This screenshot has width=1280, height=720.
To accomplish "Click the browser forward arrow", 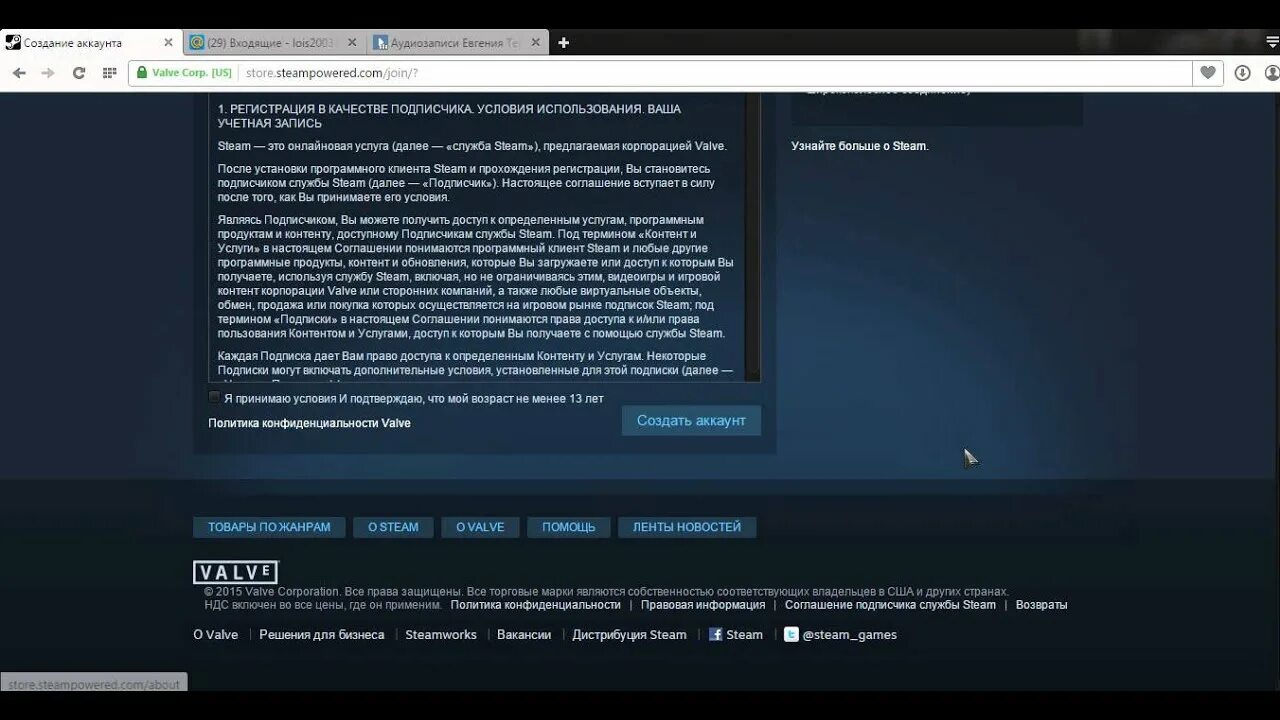I will [48, 73].
